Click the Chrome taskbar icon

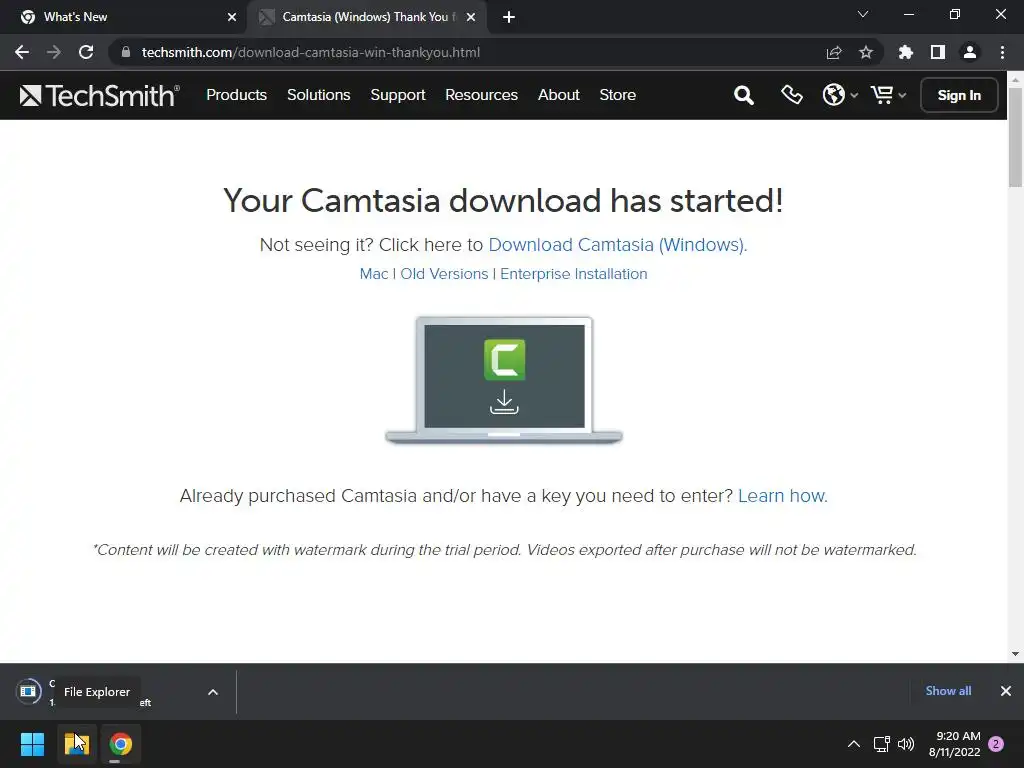click(120, 744)
